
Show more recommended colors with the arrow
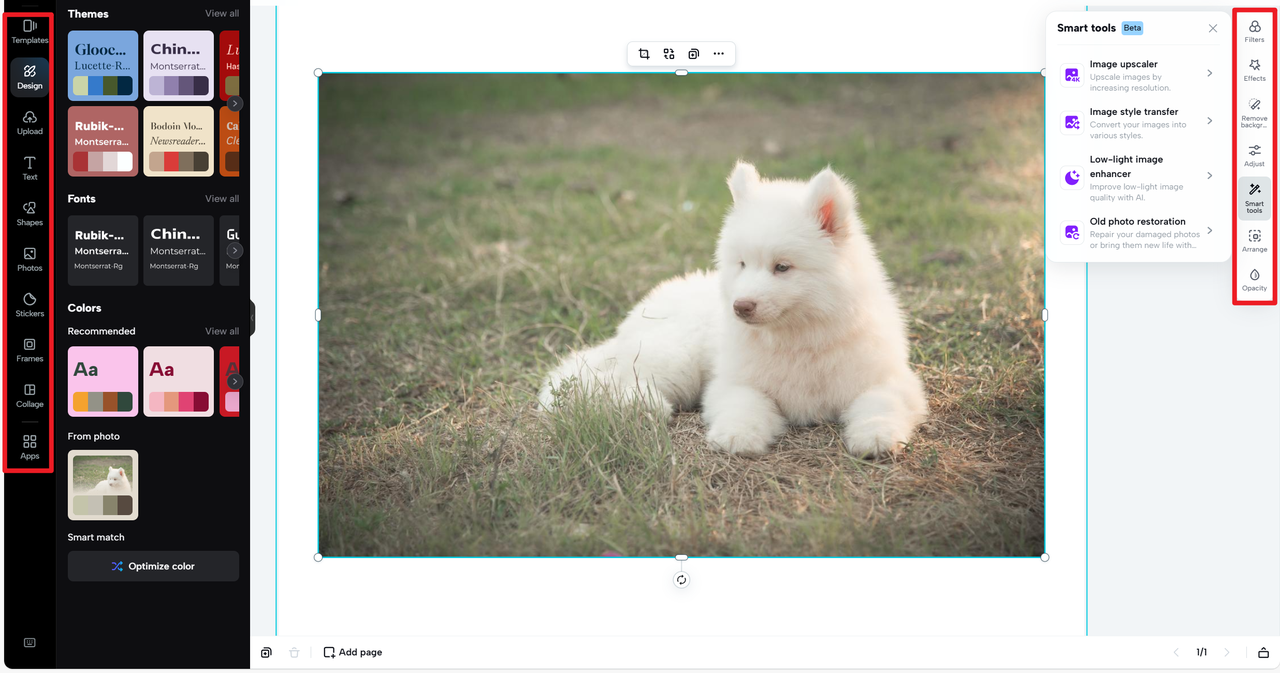(235, 381)
